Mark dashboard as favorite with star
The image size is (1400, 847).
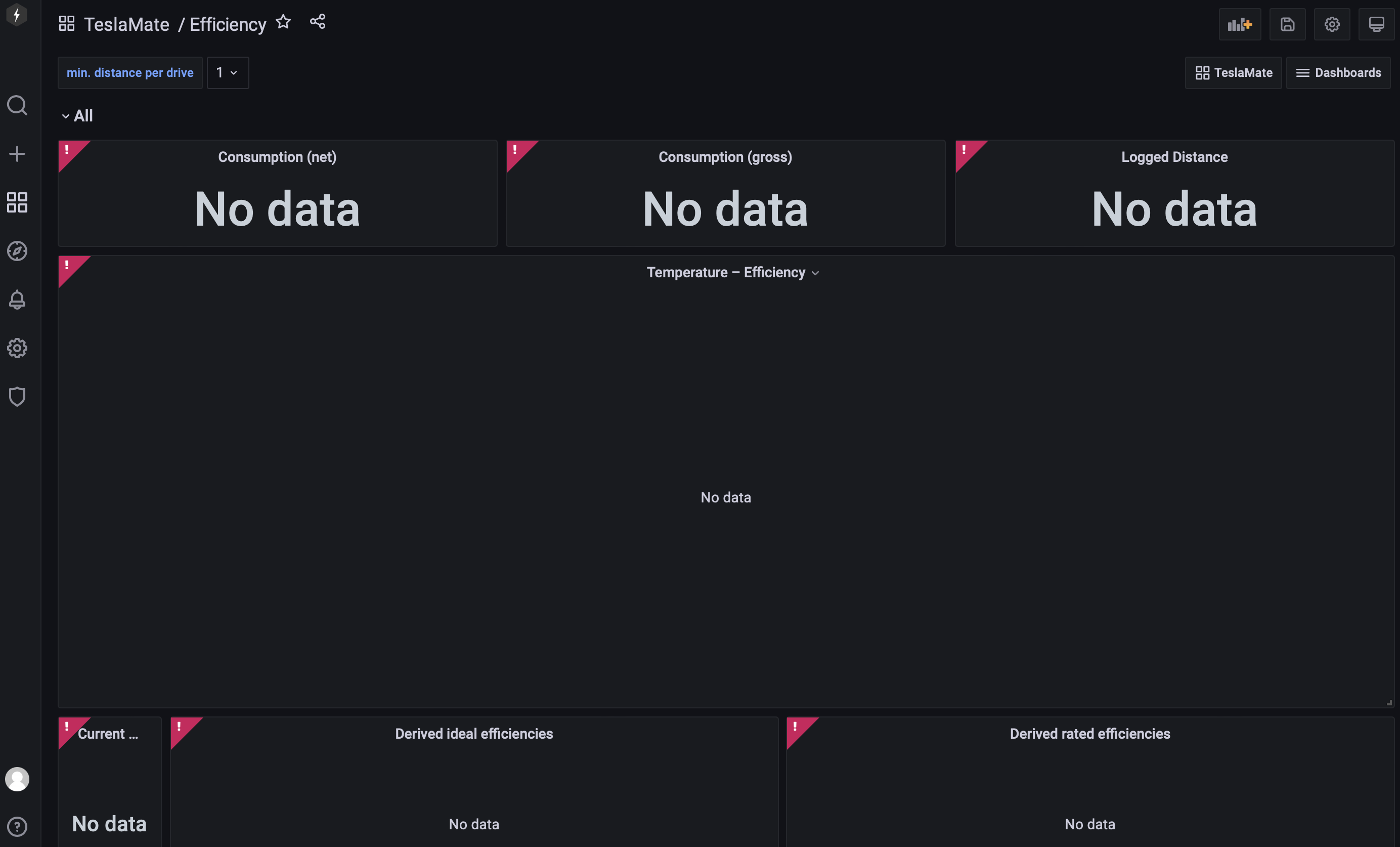(283, 22)
